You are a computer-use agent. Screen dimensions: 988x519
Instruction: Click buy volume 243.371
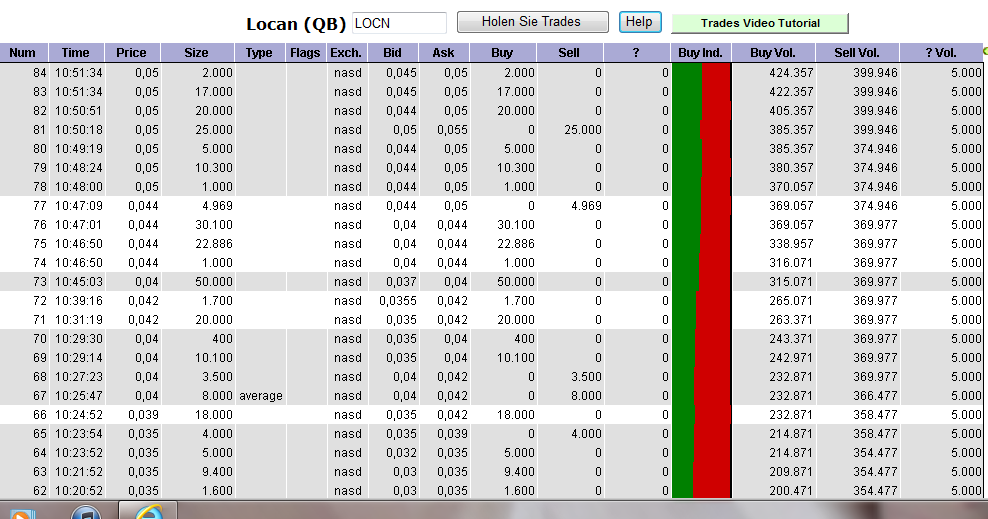pyautogui.click(x=791, y=339)
